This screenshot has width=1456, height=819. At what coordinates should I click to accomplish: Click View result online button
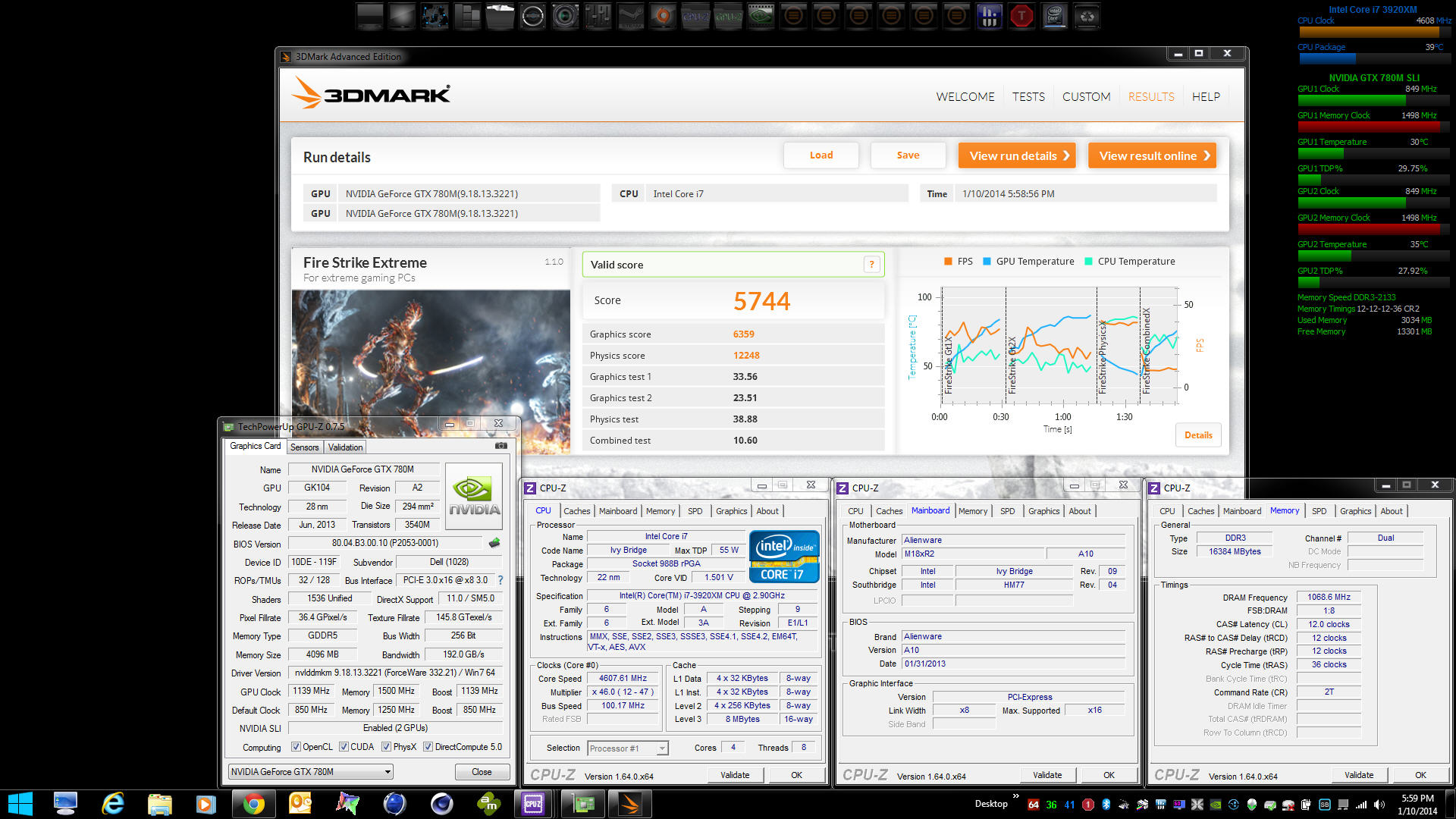coord(1152,155)
